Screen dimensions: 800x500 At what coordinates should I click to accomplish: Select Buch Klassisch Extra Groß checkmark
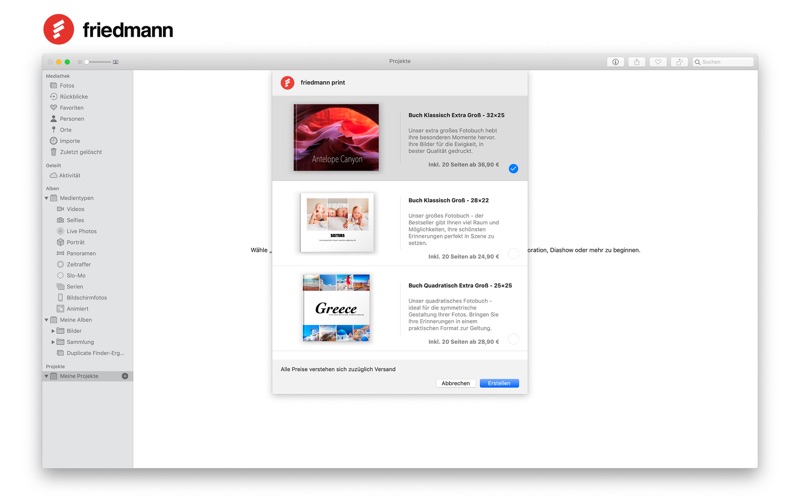click(513, 169)
